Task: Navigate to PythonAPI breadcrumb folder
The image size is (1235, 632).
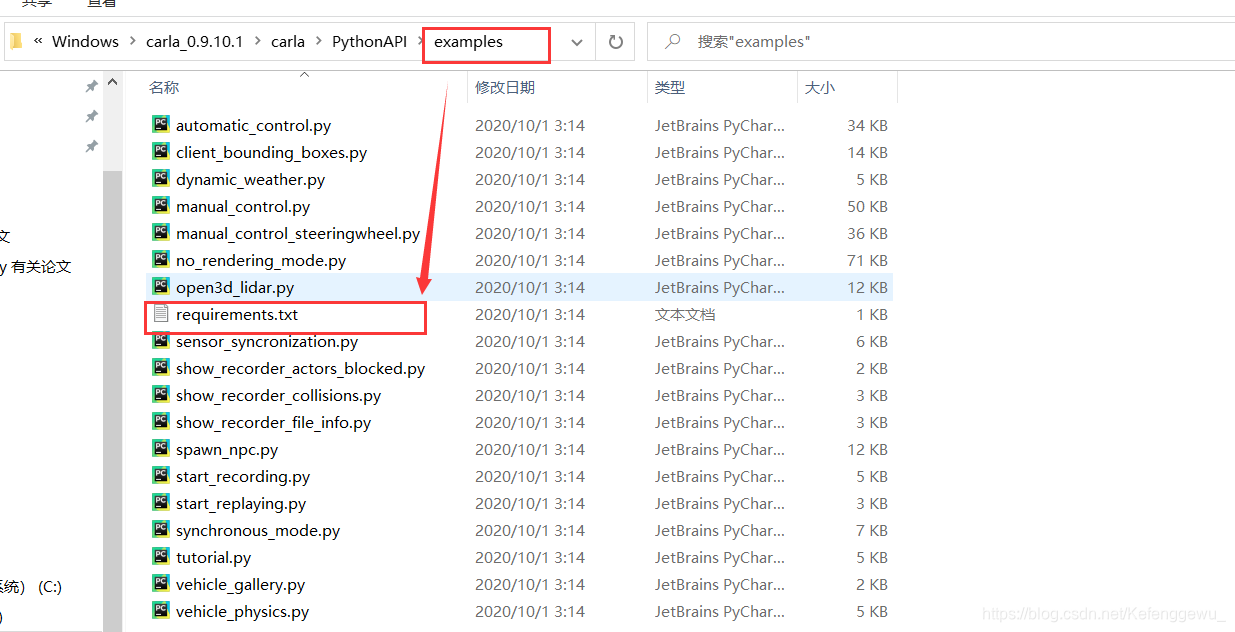Action: click(369, 42)
